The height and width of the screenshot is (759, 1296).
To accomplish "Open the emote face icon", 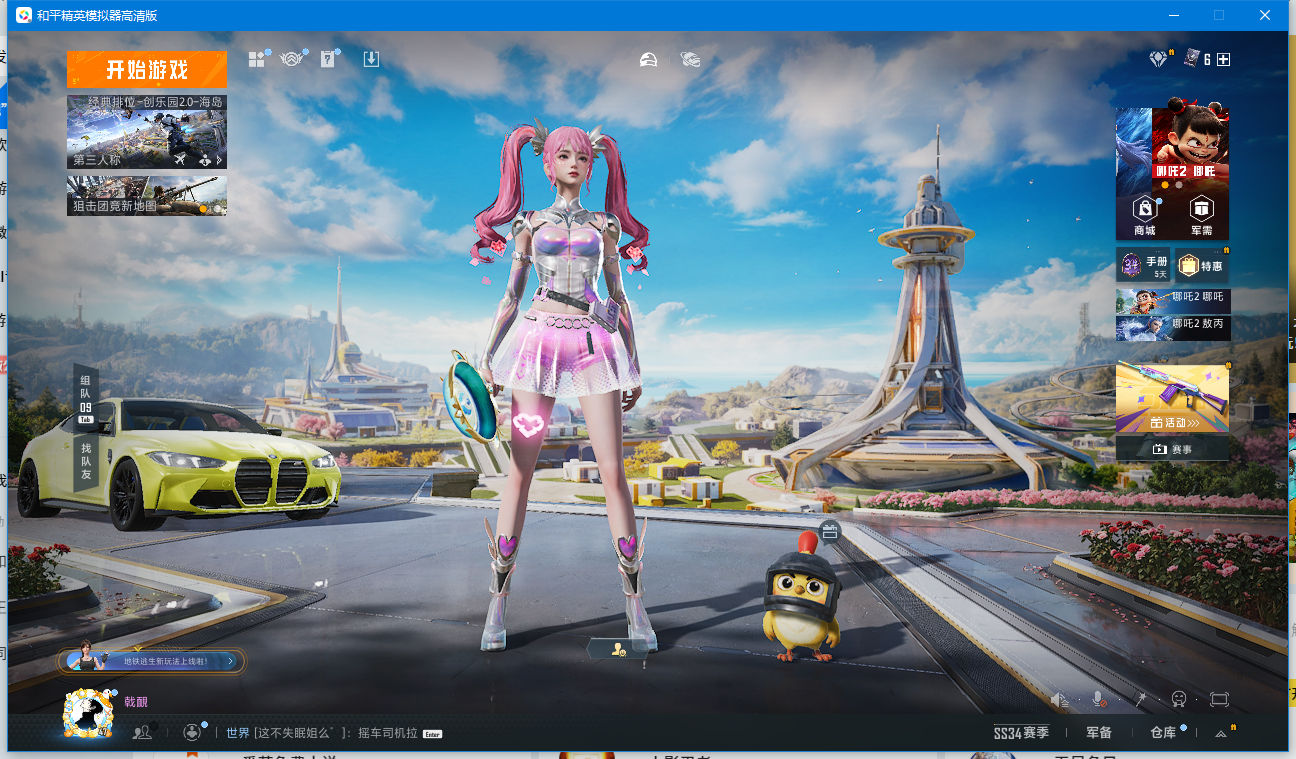I will (x=1179, y=698).
